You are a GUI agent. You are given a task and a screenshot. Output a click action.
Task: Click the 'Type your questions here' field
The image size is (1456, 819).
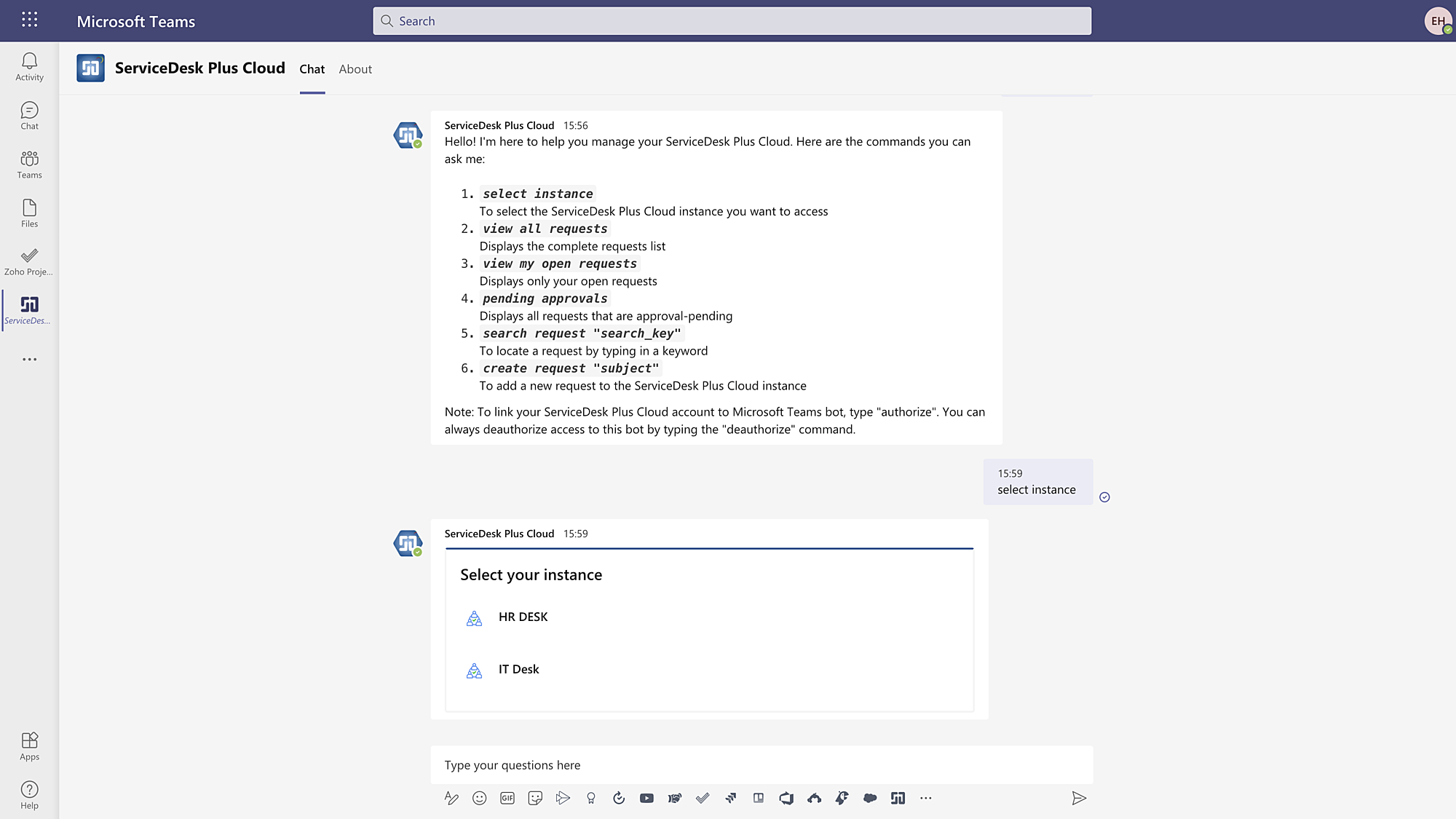pyautogui.click(x=761, y=765)
